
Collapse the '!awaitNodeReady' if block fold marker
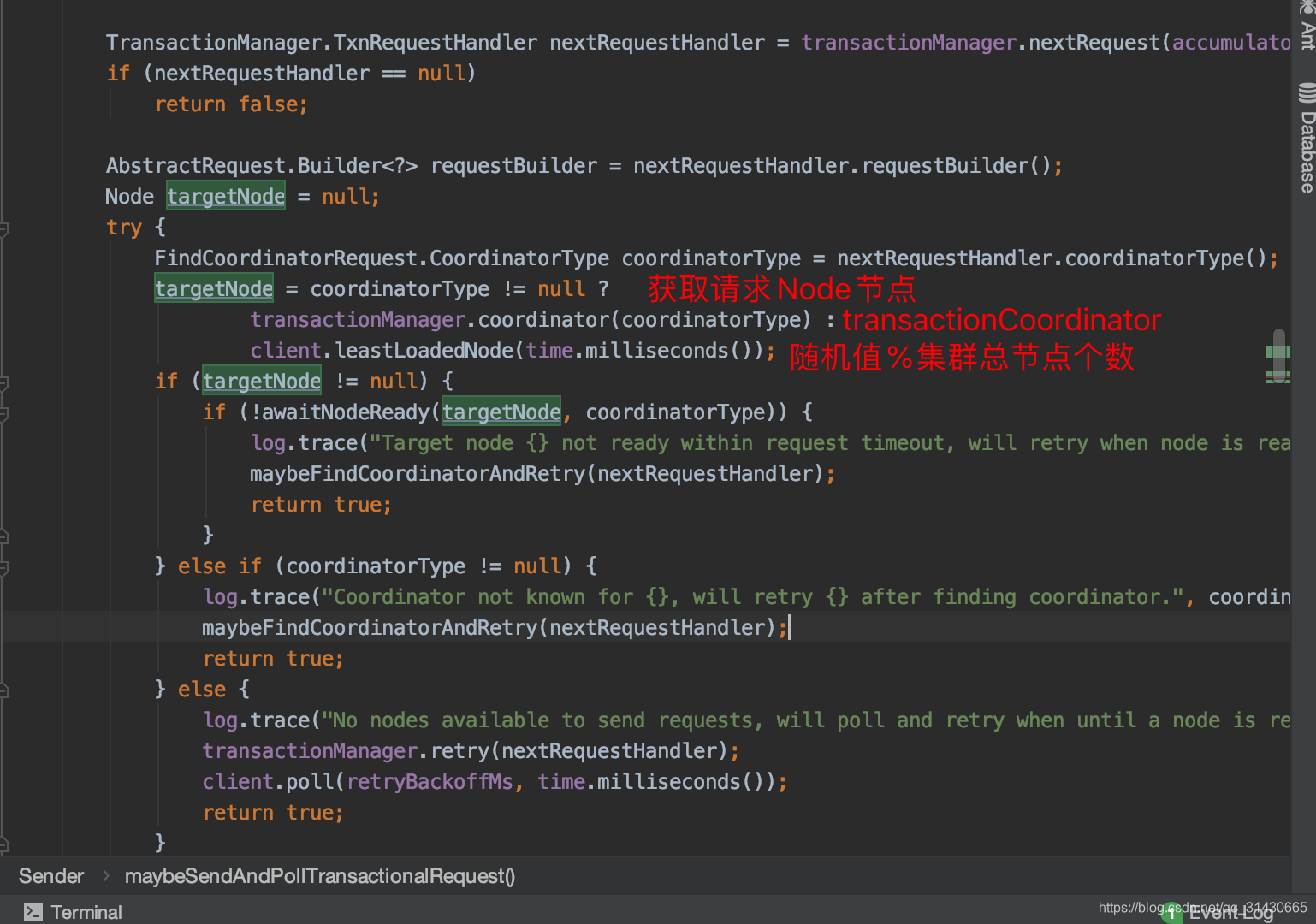pyautogui.click(x=3, y=413)
